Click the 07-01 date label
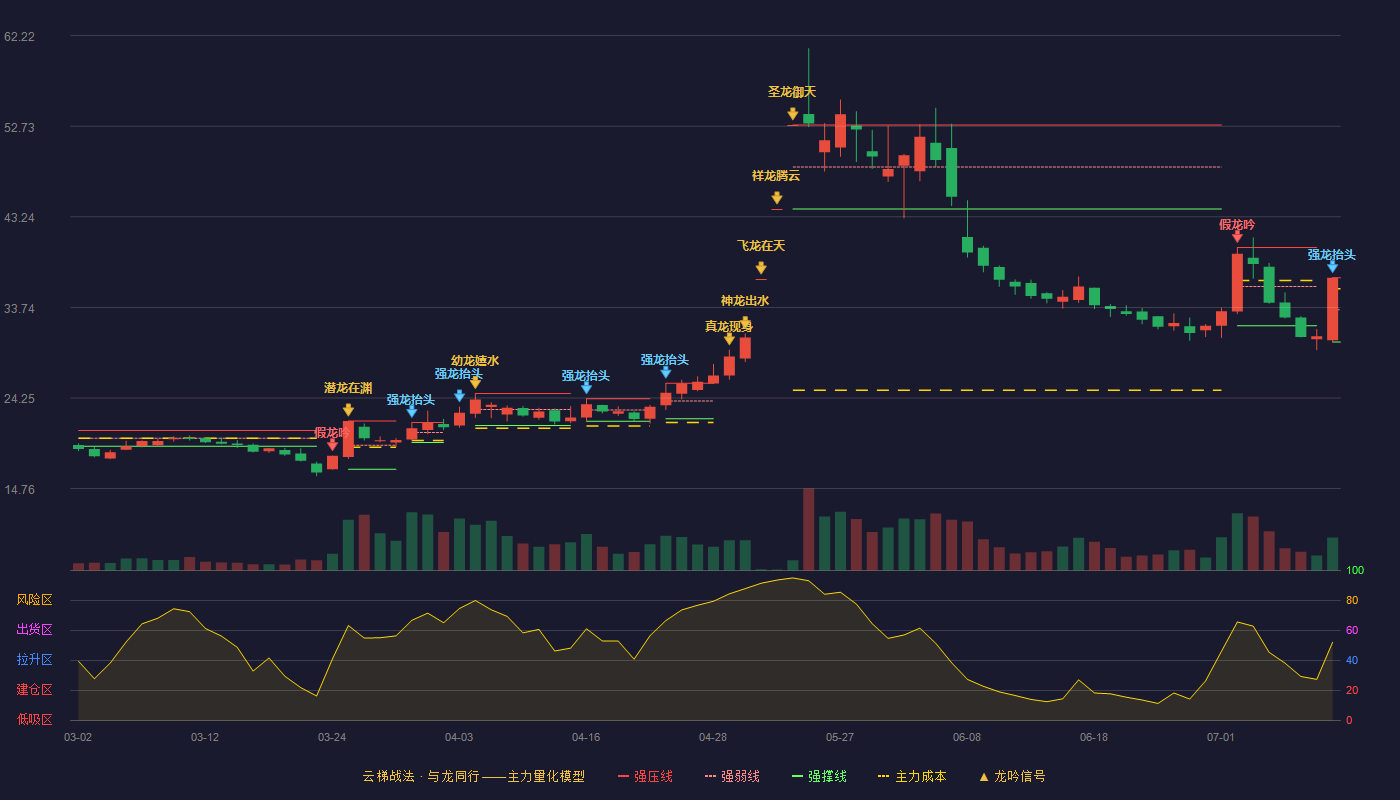The height and width of the screenshot is (800, 1400). [1221, 737]
